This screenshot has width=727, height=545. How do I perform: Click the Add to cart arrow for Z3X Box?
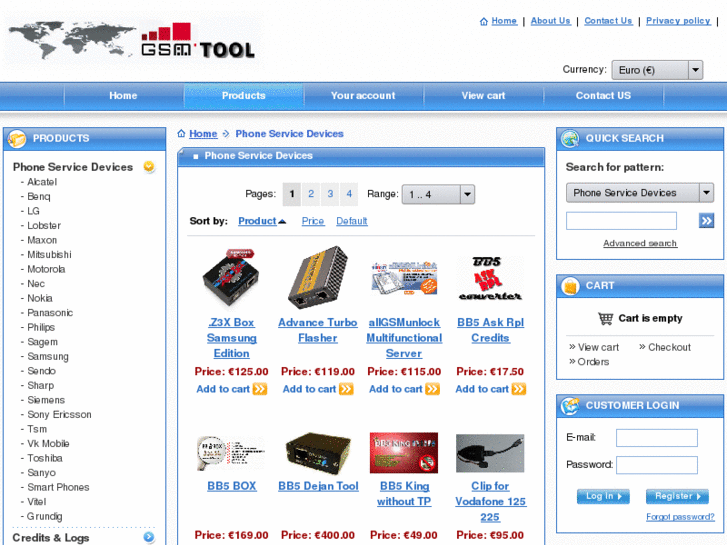point(260,389)
